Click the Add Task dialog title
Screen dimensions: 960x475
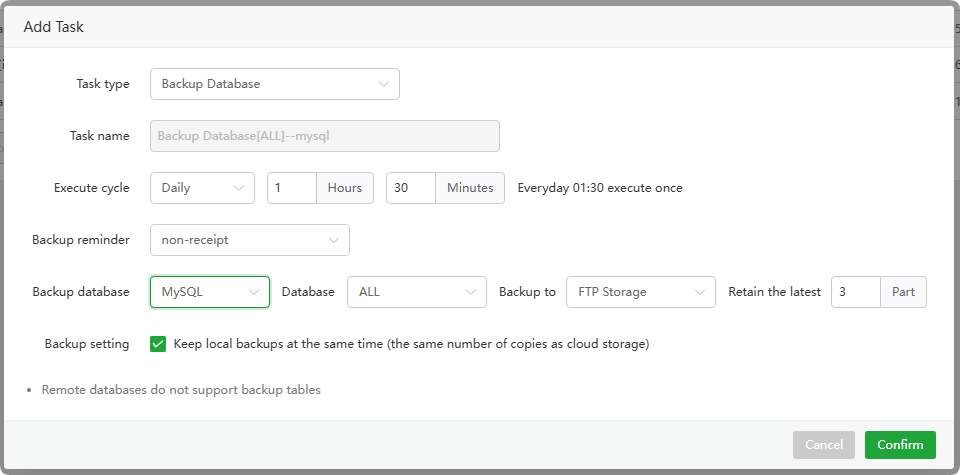point(53,27)
